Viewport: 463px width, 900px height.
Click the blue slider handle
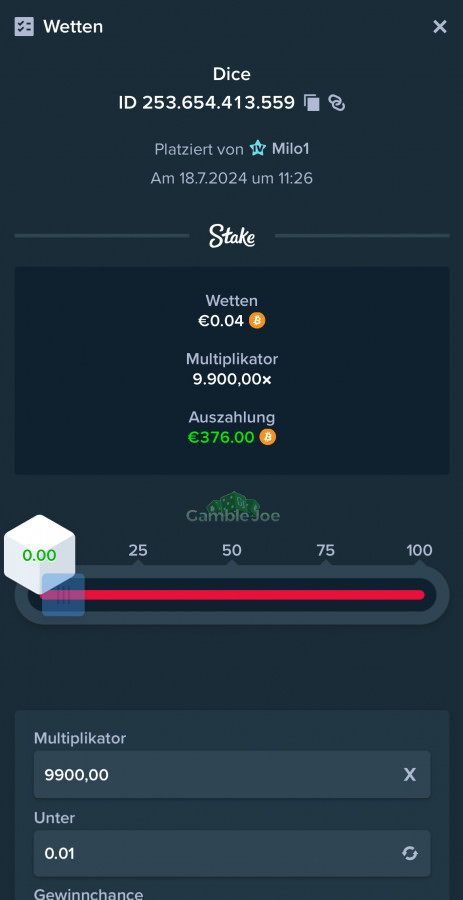(x=63, y=595)
